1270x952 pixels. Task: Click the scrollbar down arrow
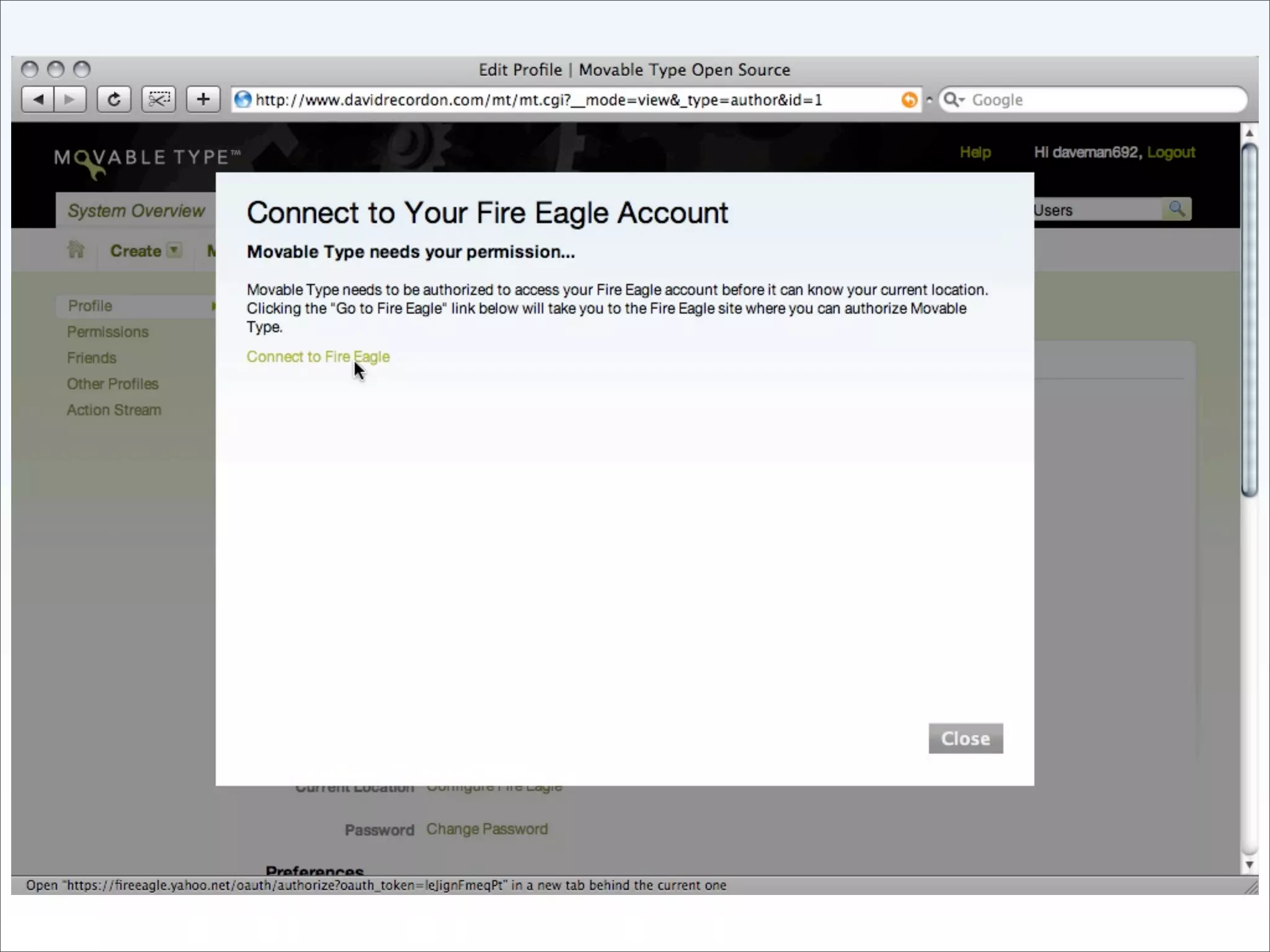[x=1249, y=865]
